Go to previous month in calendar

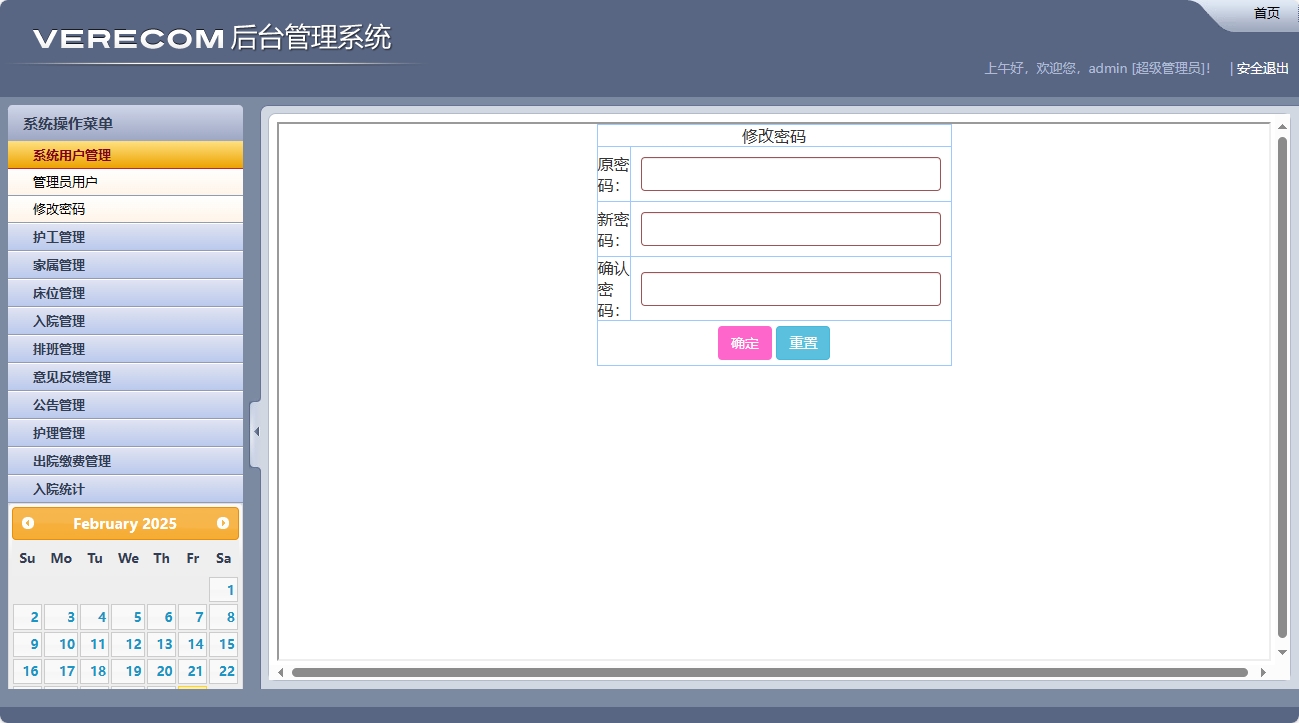28,523
